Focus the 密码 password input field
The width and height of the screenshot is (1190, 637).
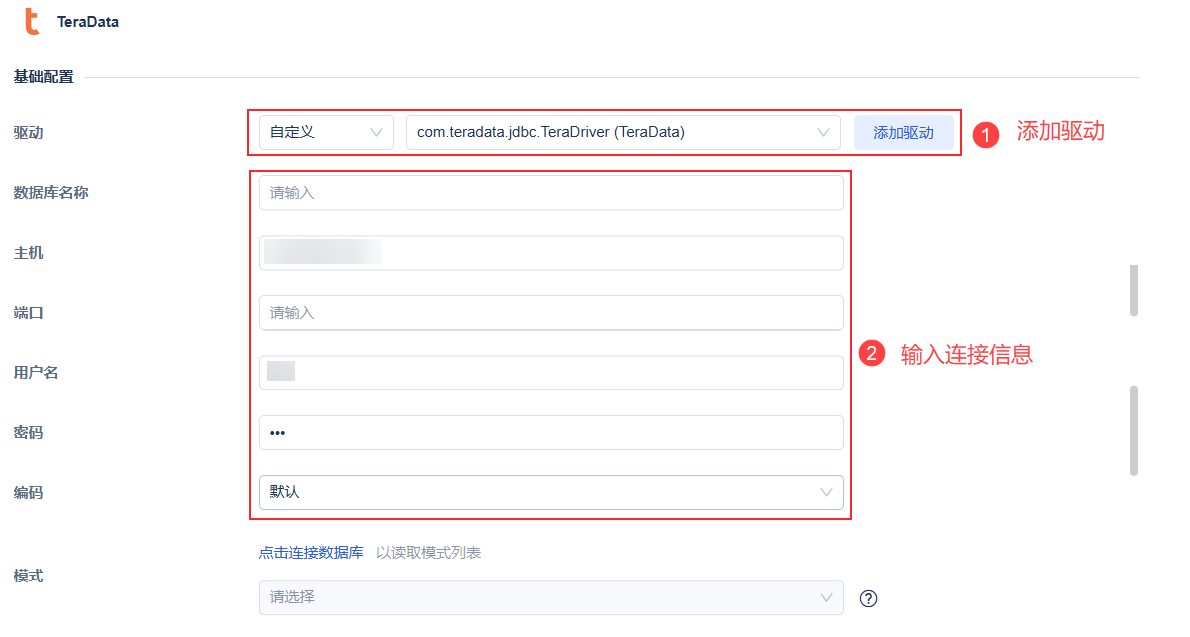pyautogui.click(x=551, y=433)
